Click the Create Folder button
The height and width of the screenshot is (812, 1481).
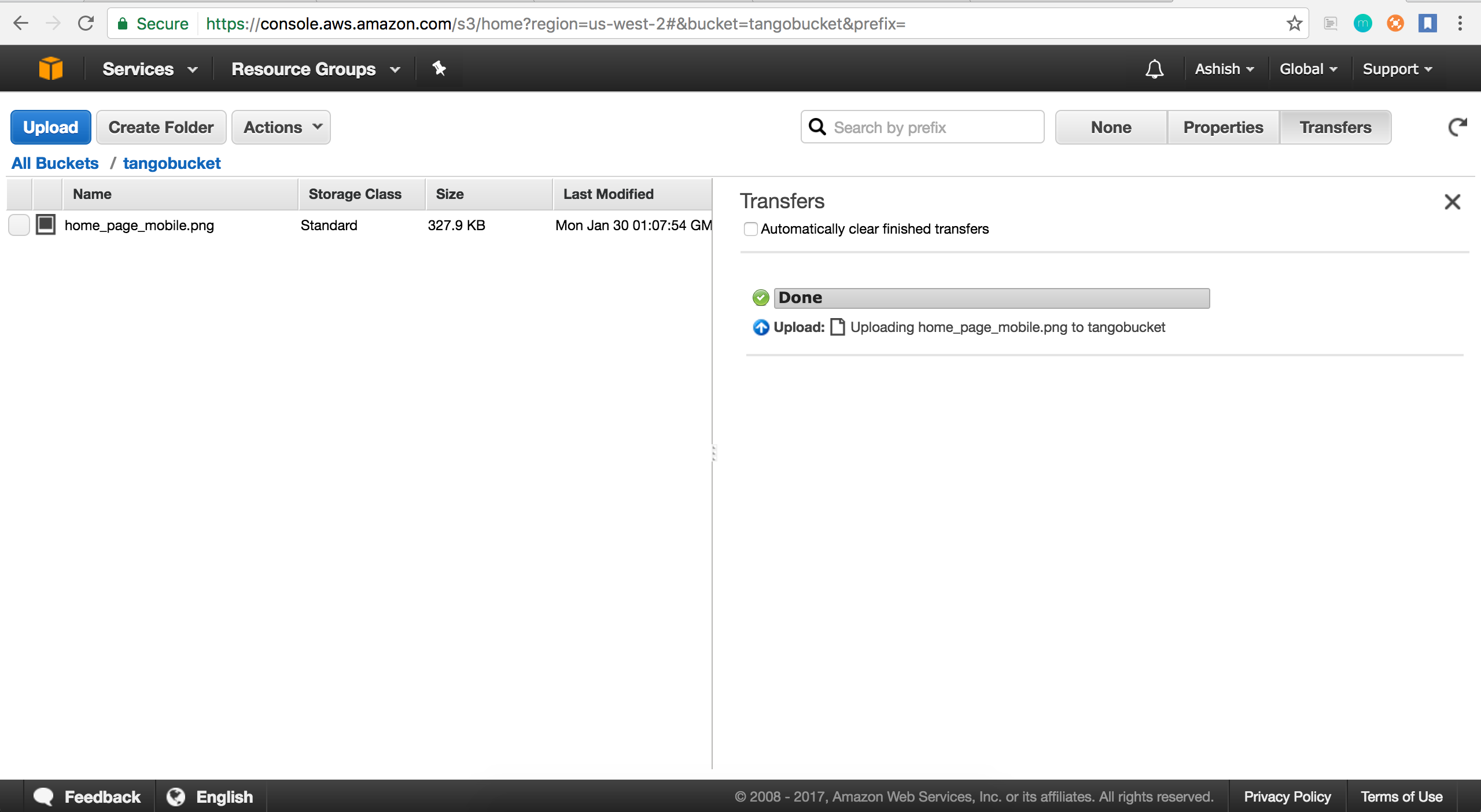[x=161, y=127]
